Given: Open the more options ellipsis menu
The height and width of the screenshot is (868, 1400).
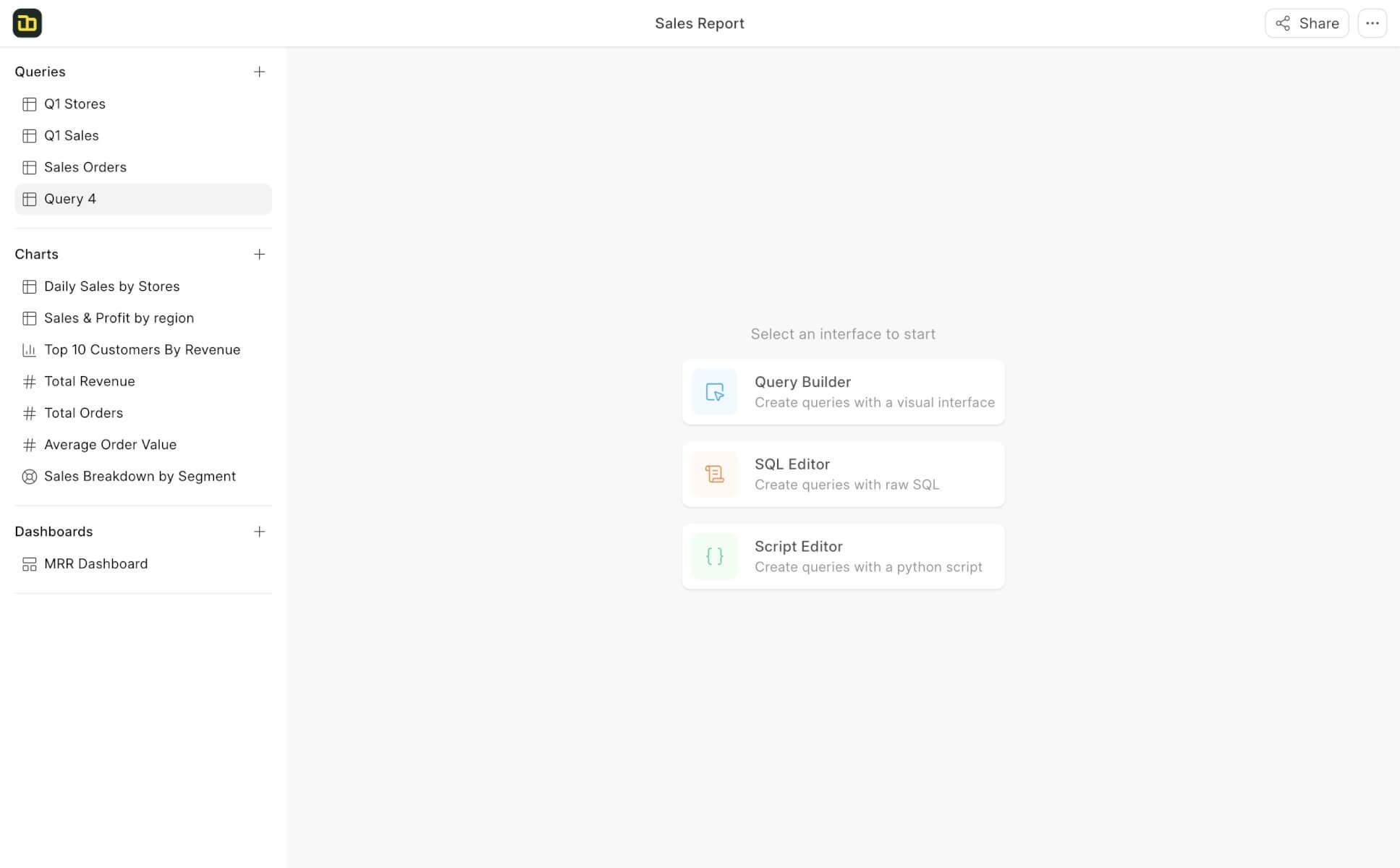Looking at the screenshot, I should click(x=1372, y=22).
